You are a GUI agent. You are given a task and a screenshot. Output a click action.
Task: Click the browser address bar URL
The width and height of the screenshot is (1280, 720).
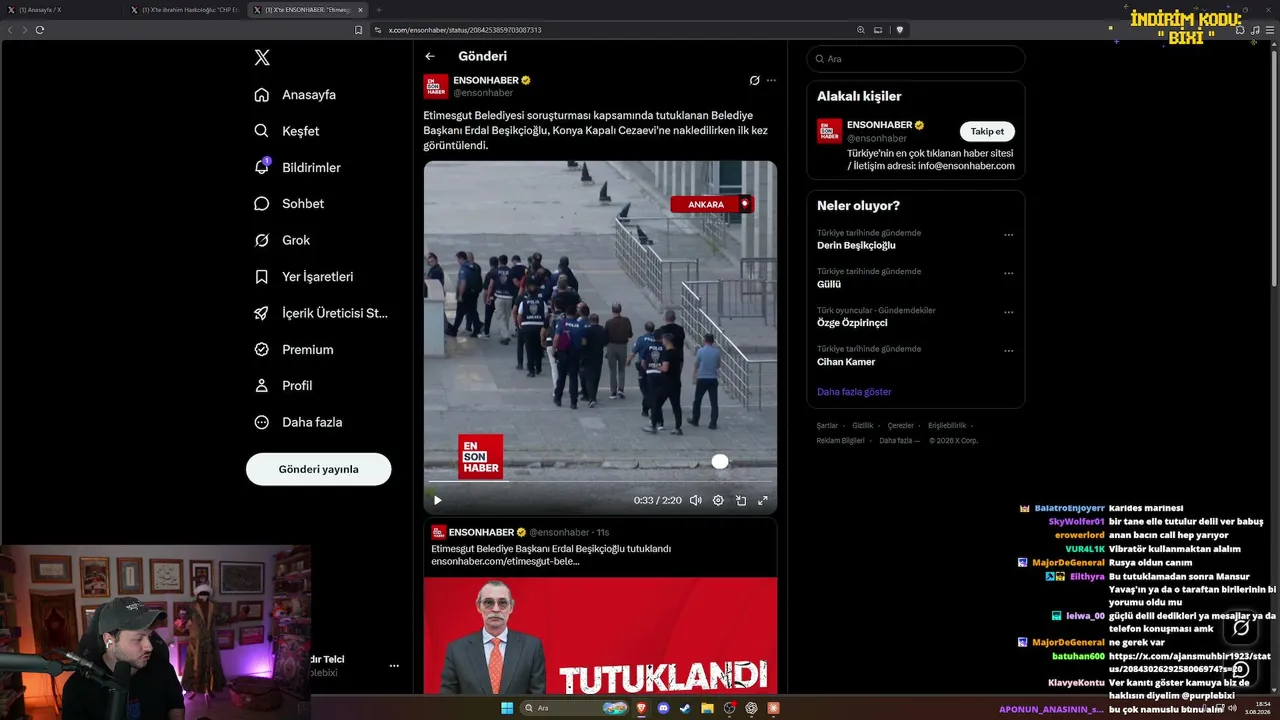[465, 30]
